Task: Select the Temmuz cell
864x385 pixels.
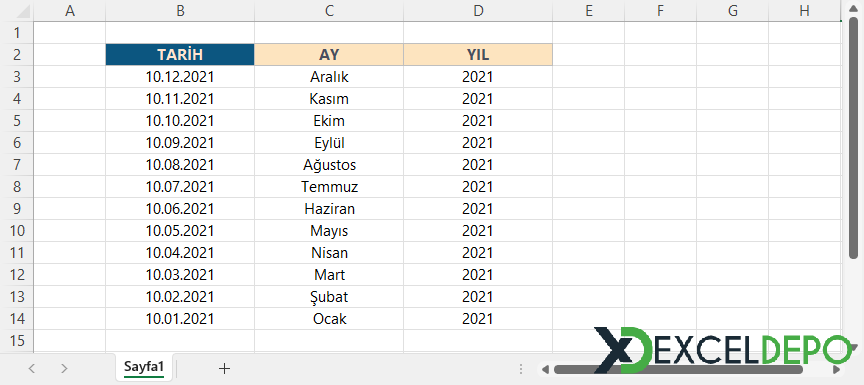Action: click(329, 187)
